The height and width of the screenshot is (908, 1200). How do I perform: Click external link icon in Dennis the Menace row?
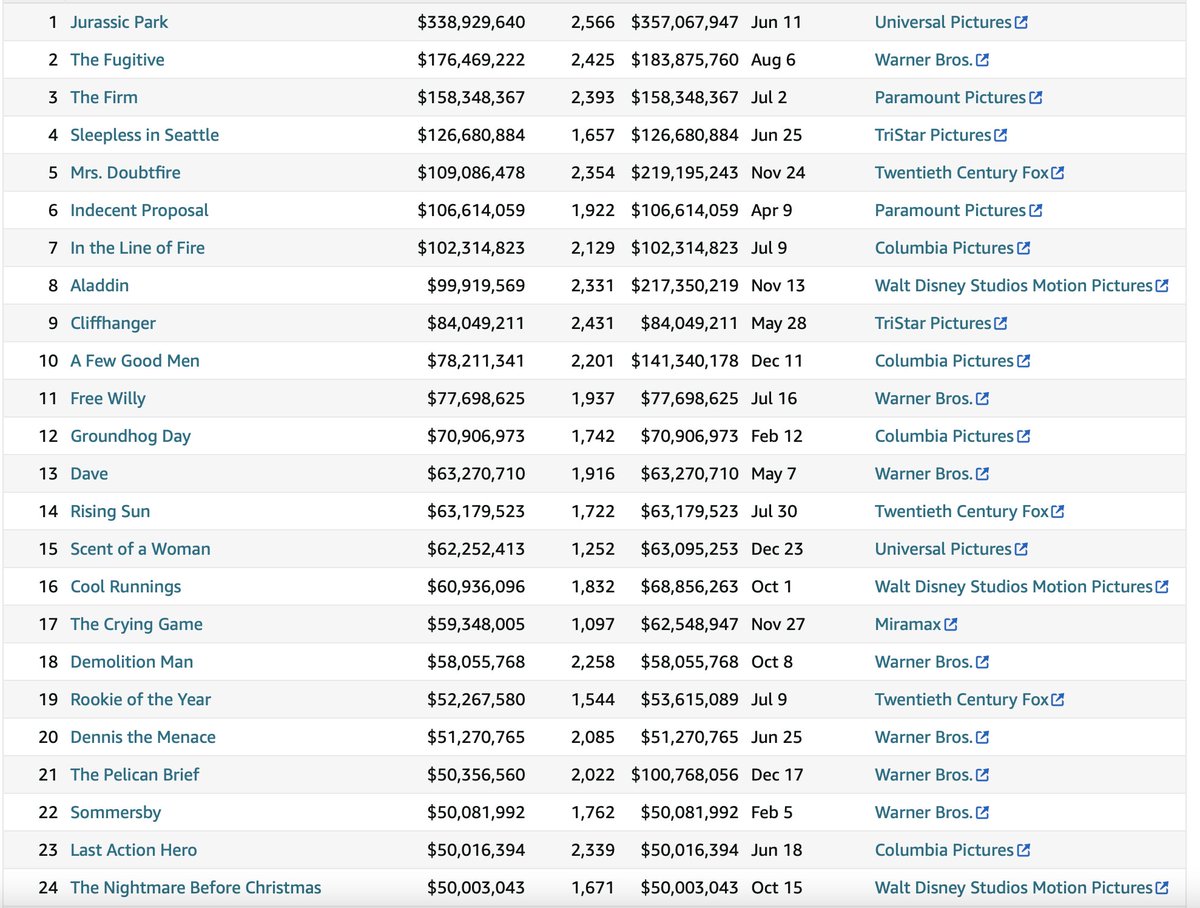(982, 738)
